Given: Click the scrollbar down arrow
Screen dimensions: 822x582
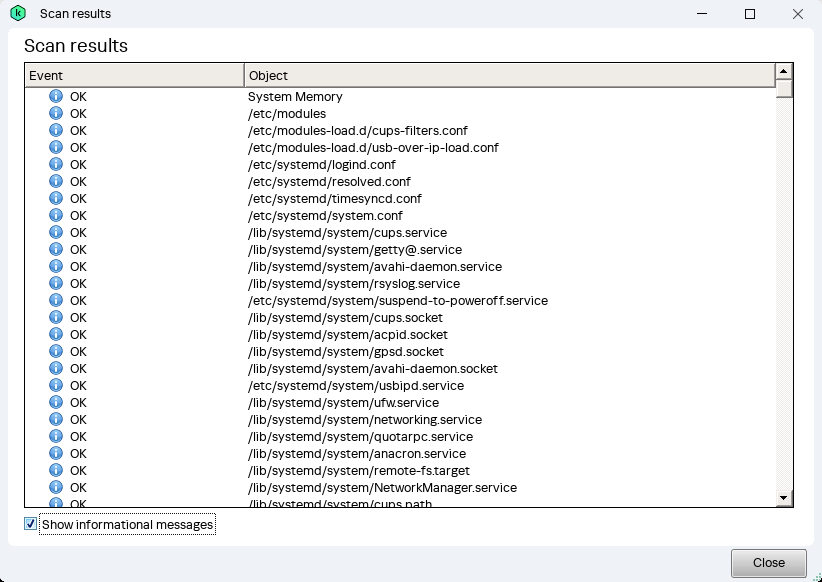Looking at the screenshot, I should [x=784, y=497].
